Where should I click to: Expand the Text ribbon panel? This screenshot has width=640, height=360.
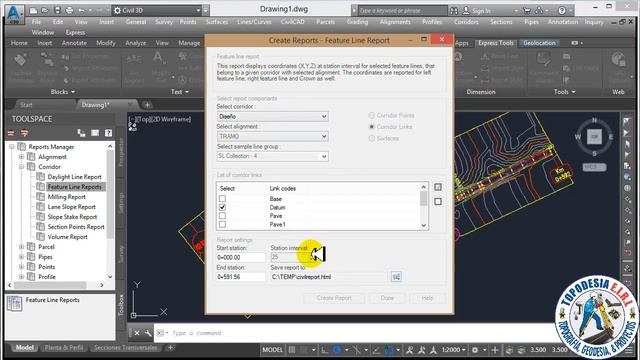click(x=180, y=92)
